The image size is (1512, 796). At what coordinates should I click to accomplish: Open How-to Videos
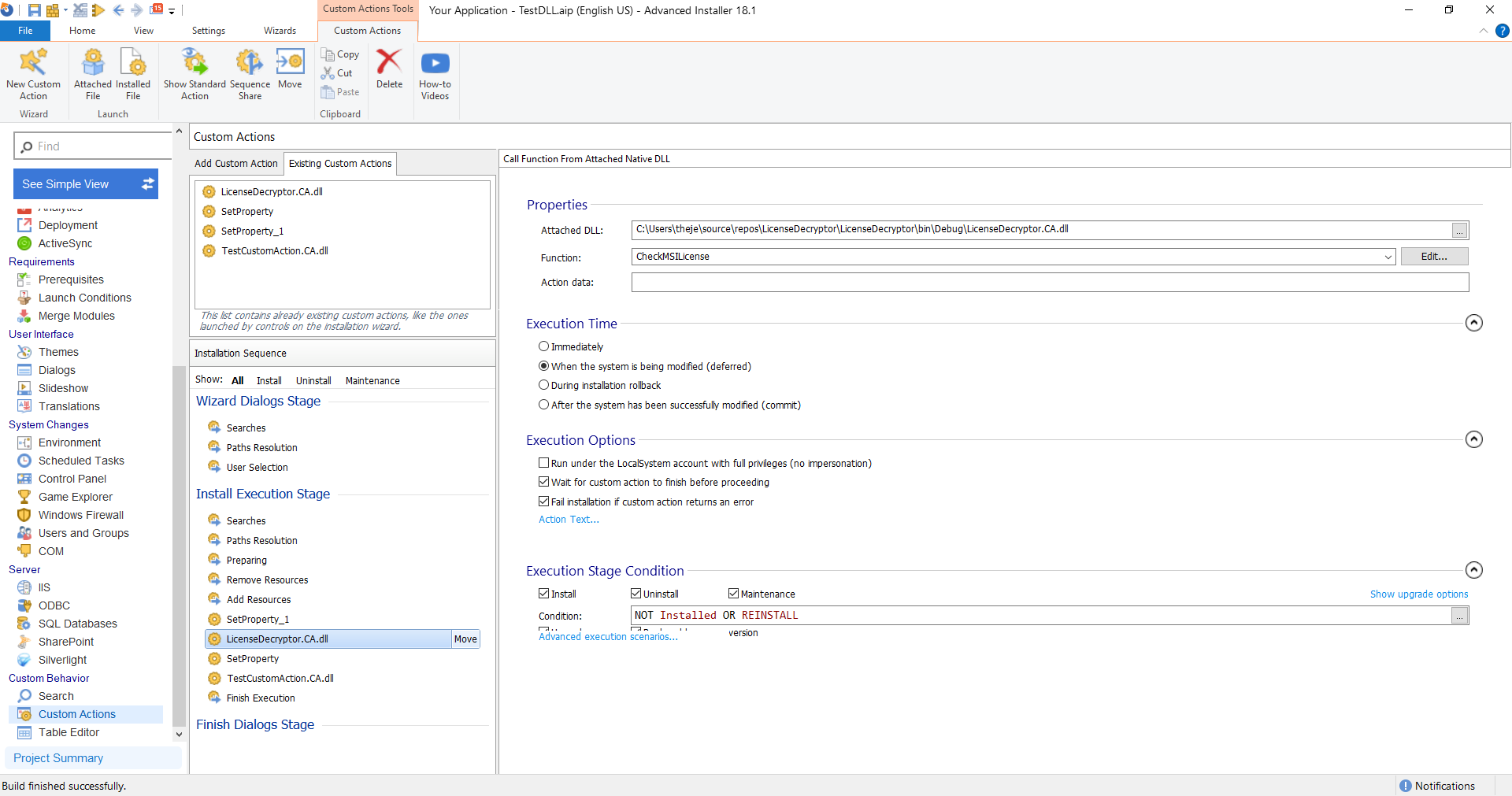click(435, 73)
